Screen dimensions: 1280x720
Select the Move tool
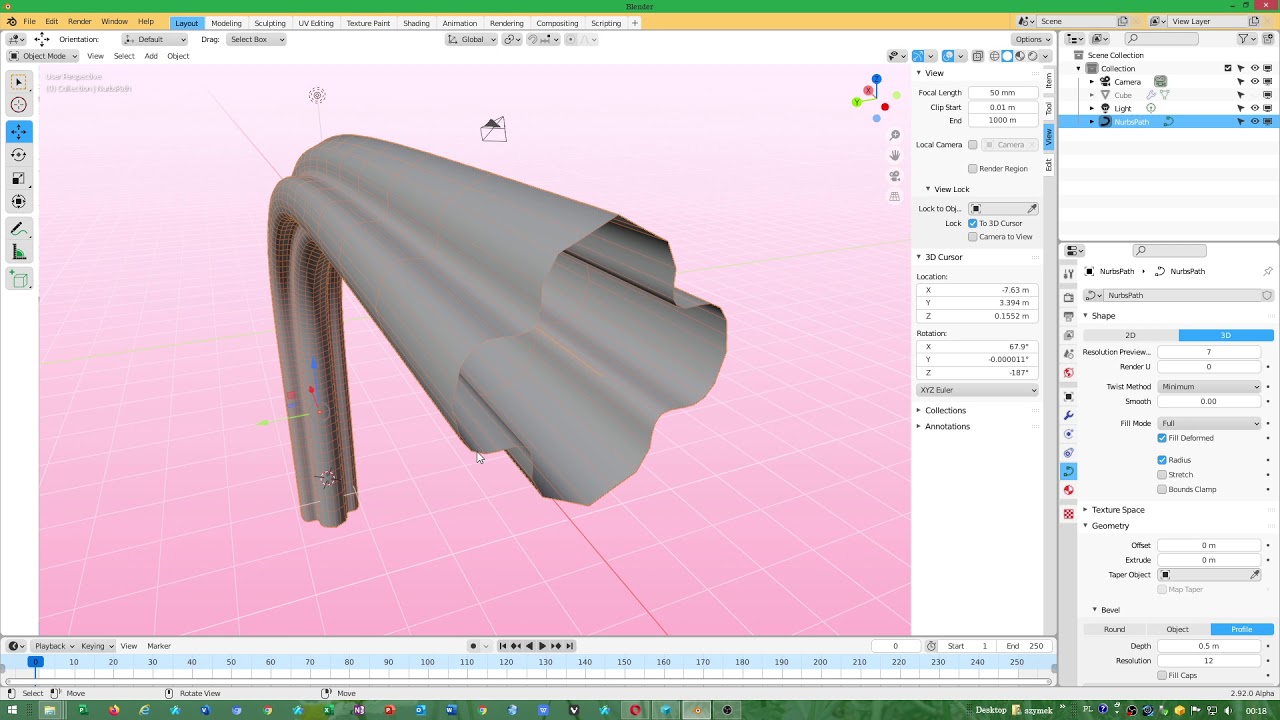(x=19, y=131)
